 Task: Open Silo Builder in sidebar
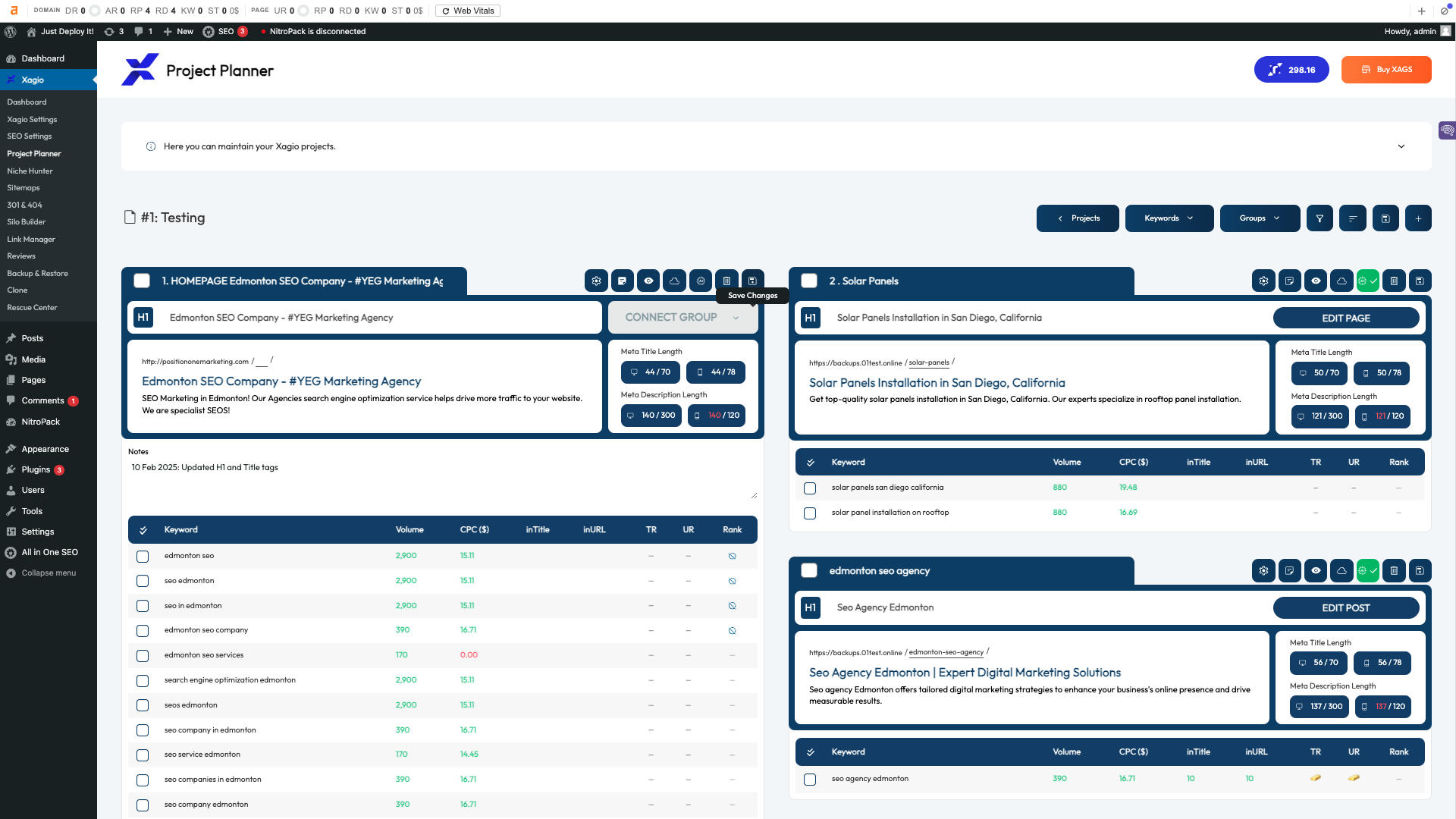pos(27,222)
